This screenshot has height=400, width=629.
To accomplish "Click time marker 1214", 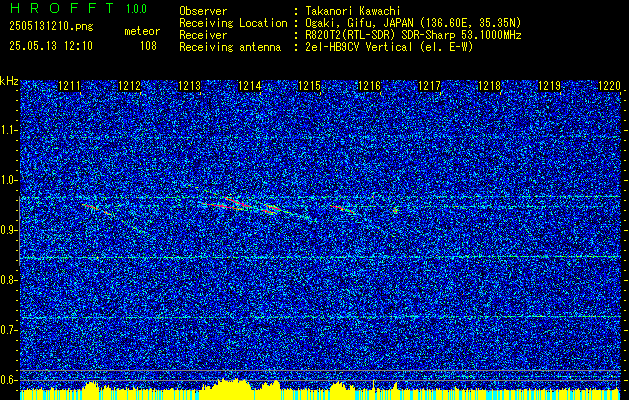I will click(250, 86).
